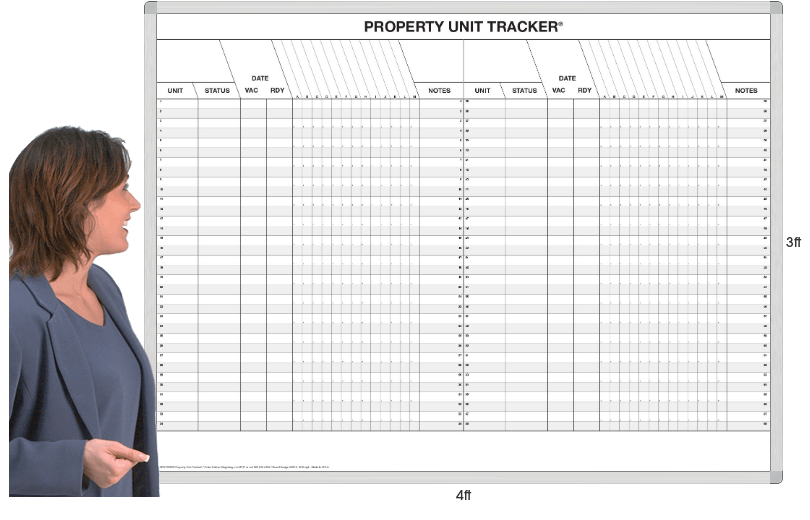Select the left STATUS column header
The height and width of the screenshot is (520, 810).
pyautogui.click(x=217, y=91)
